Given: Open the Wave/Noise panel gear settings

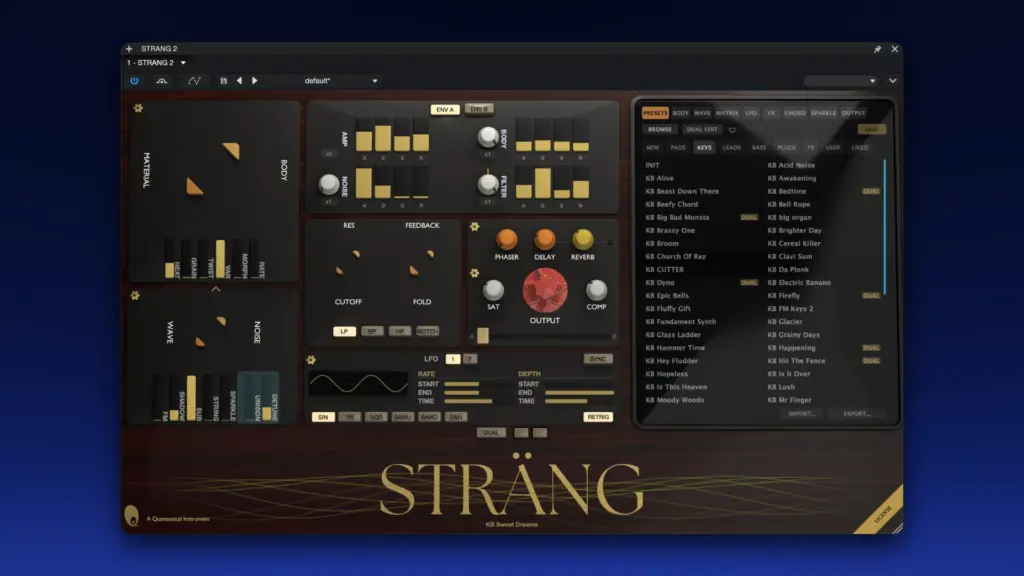Looking at the screenshot, I should [x=135, y=296].
